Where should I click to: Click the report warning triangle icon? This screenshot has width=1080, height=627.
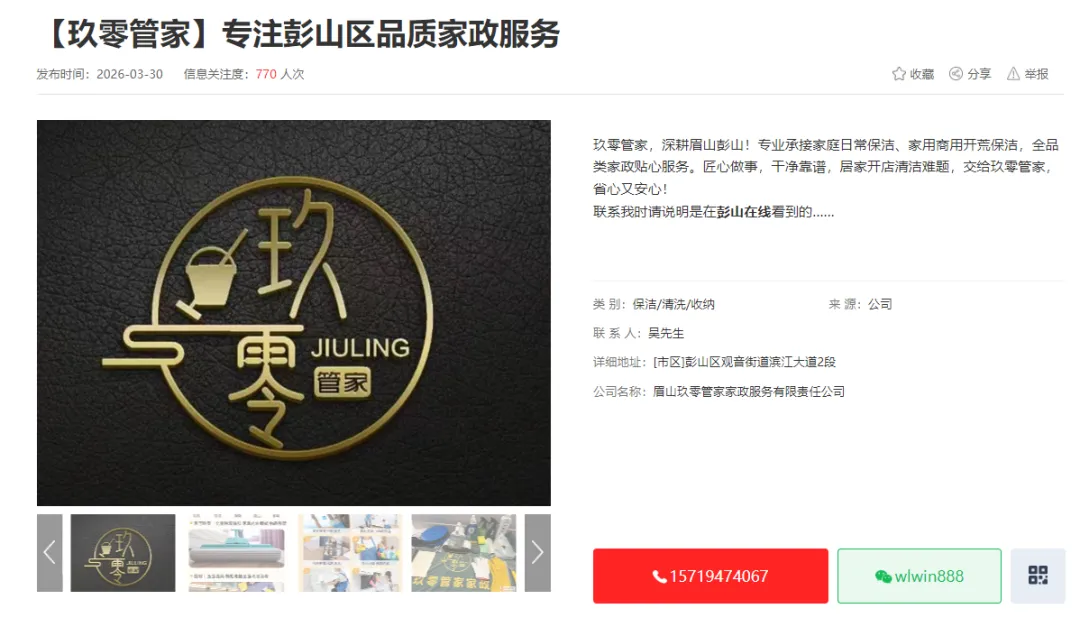1013,74
